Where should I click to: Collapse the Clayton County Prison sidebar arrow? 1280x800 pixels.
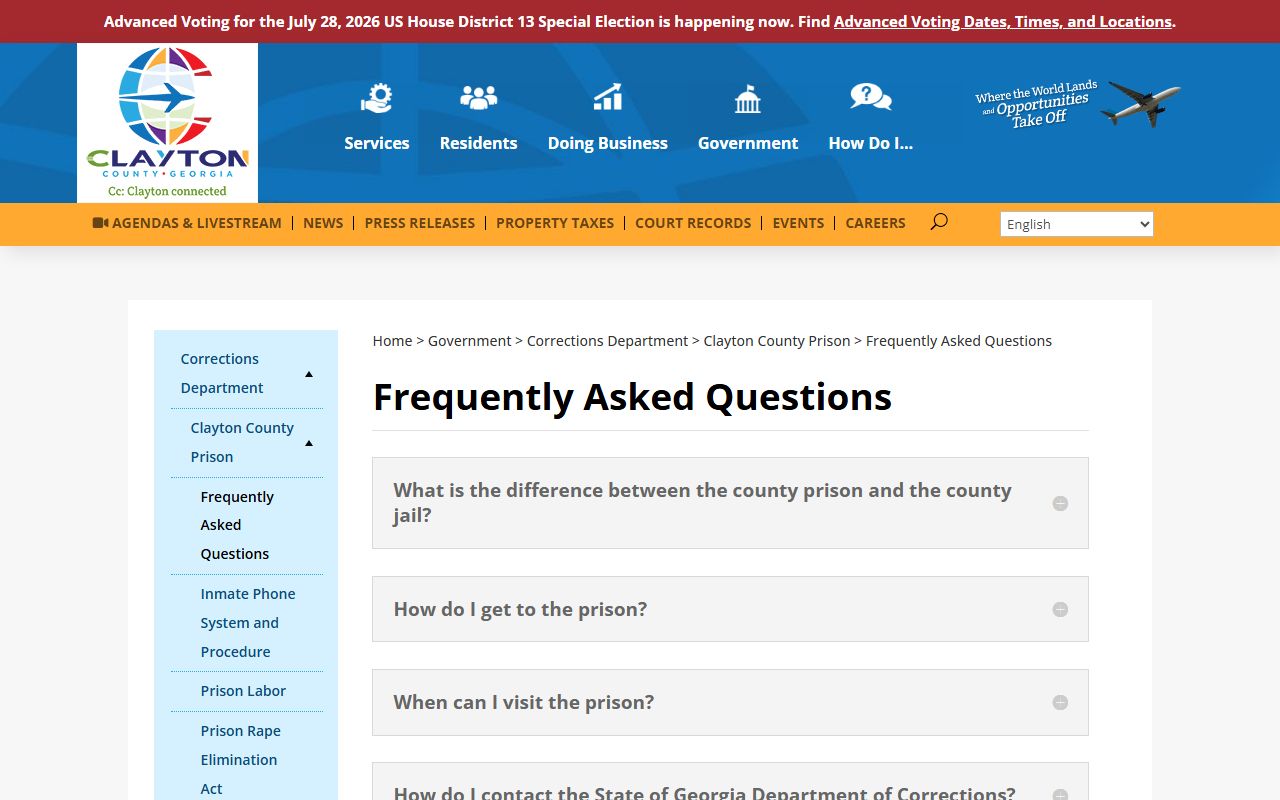point(309,443)
